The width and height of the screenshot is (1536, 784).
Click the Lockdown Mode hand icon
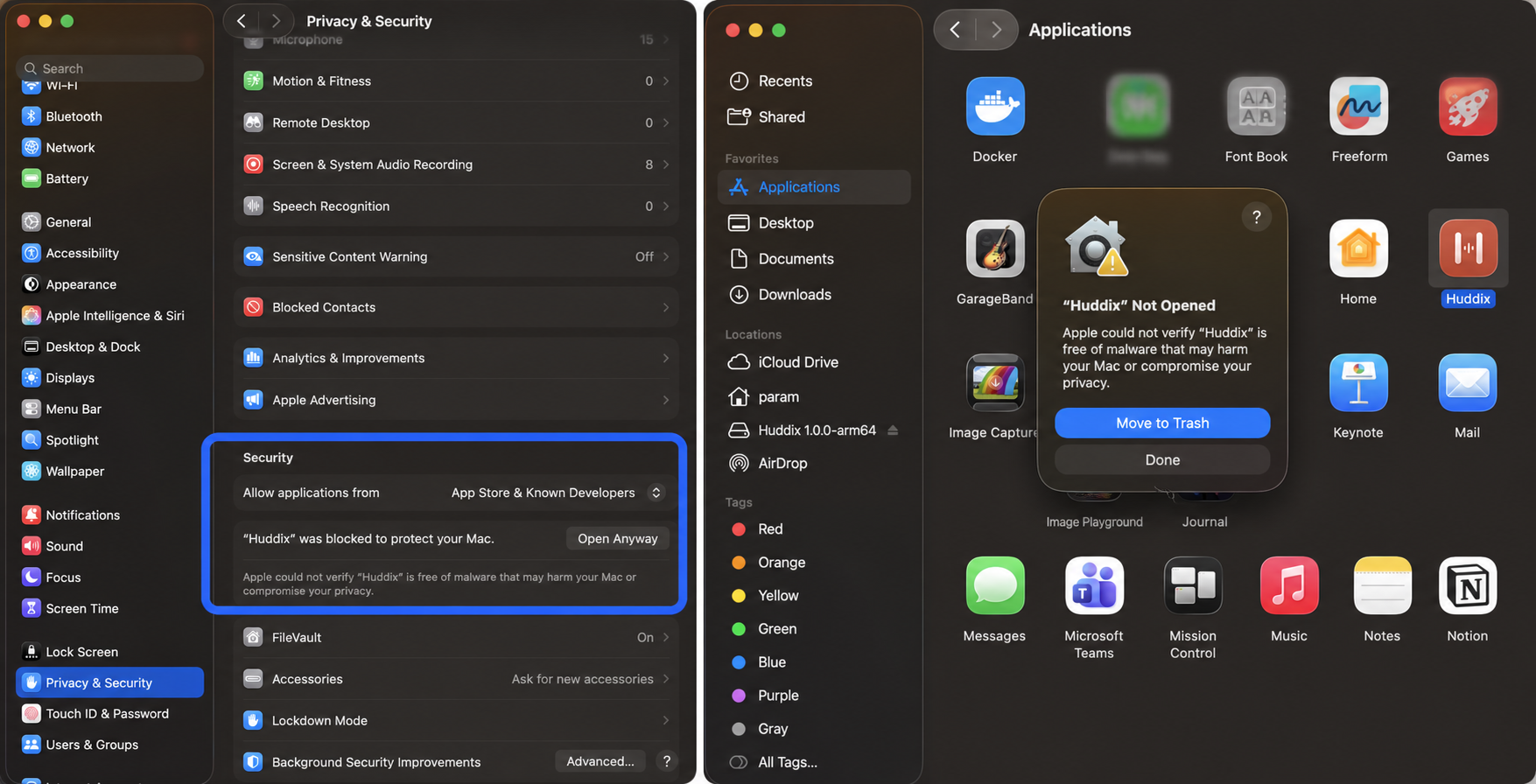pyautogui.click(x=253, y=720)
